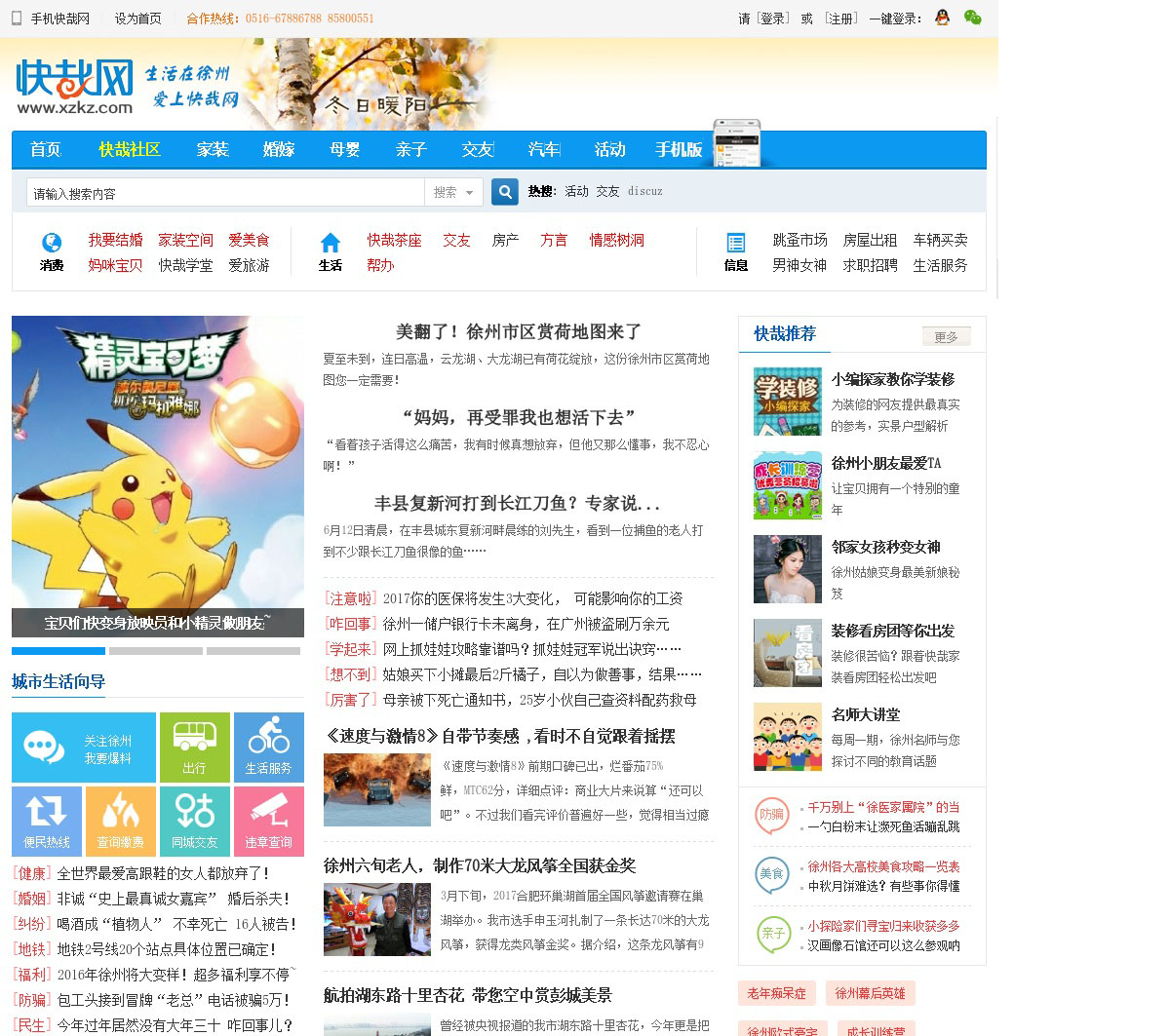
Task: Select the first slide indicator bar
Action: click(x=58, y=651)
